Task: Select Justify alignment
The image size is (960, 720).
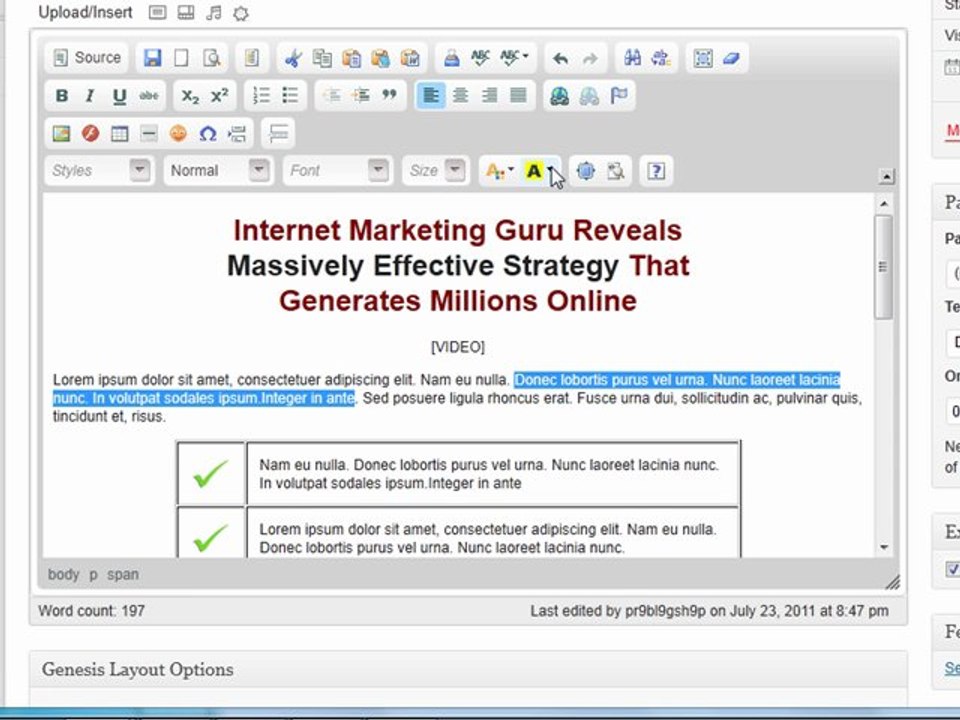Action: 519,96
